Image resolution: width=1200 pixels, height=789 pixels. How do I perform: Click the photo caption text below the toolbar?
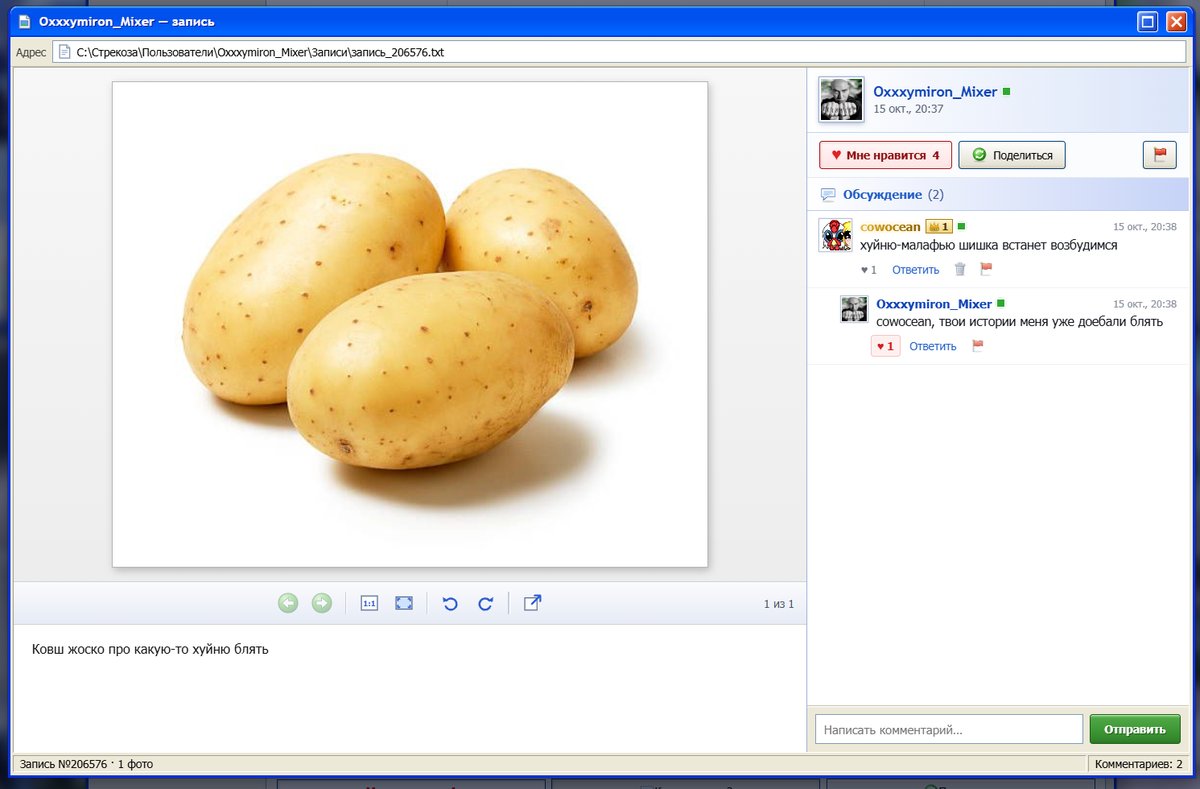[150, 649]
